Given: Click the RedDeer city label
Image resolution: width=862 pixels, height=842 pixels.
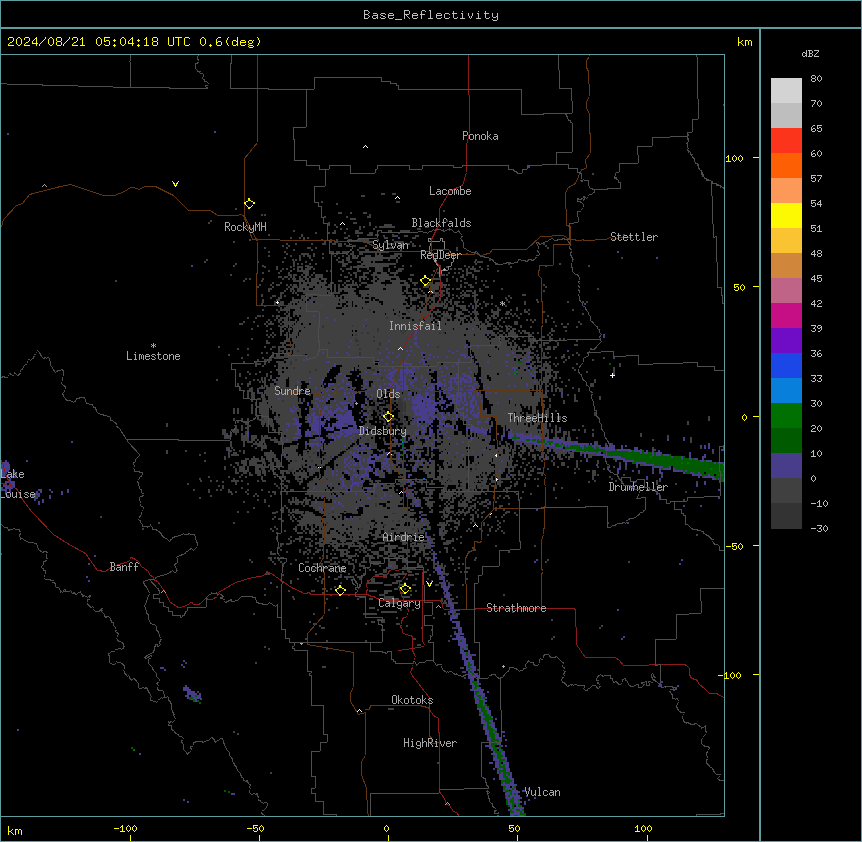Looking at the screenshot, I should tap(440, 255).
